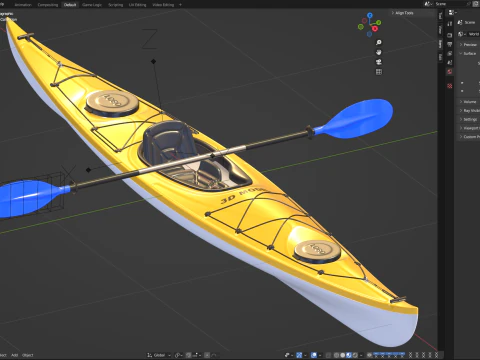Viewport: 480px width, 360px height.
Task: Open the Tool properties tab icon
Action: (450, 24)
